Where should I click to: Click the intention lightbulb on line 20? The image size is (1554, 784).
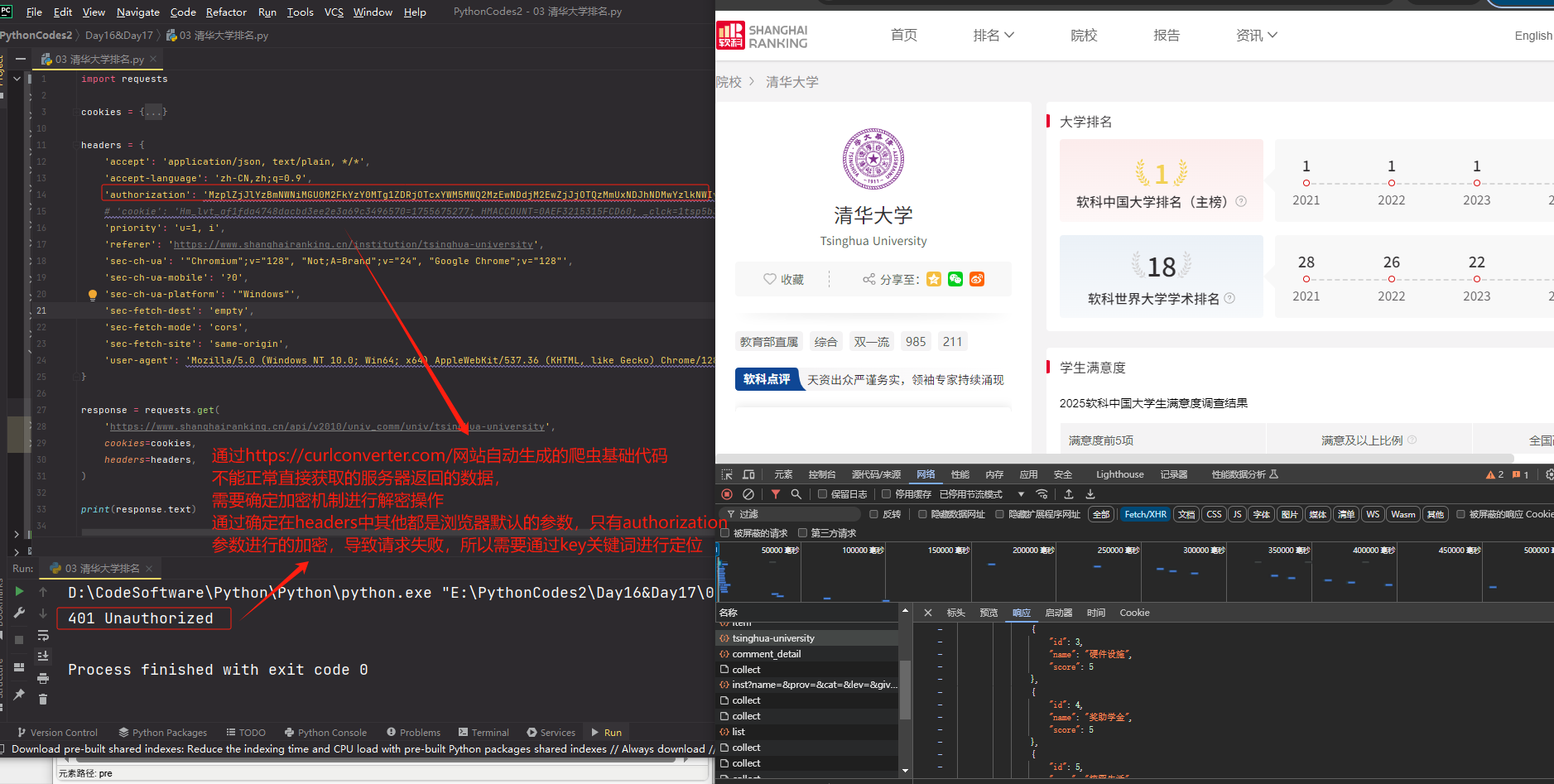[93, 295]
